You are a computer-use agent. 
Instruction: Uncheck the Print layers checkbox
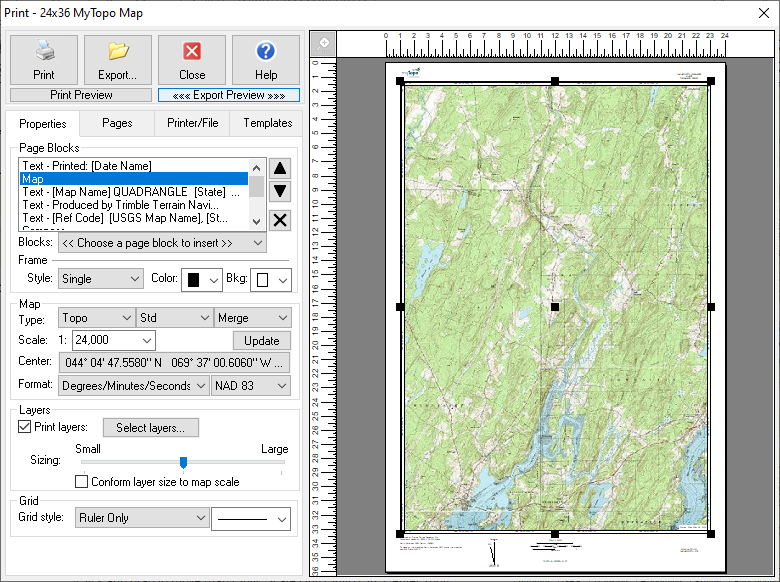pyautogui.click(x=25, y=428)
